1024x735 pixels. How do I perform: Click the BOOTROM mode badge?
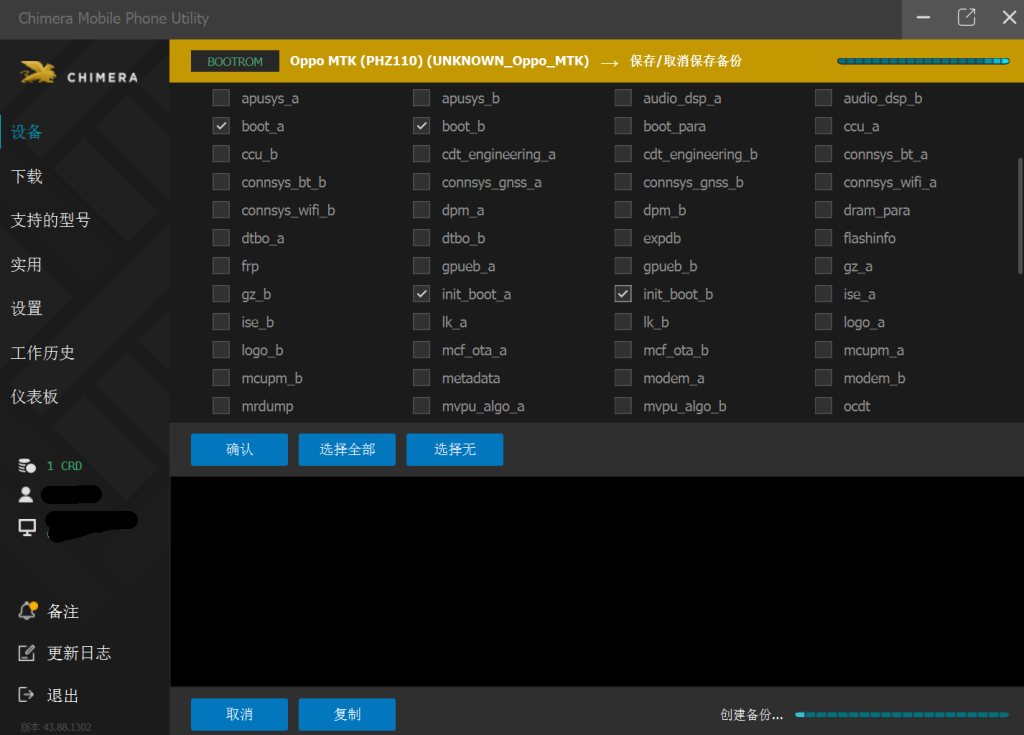(234, 61)
